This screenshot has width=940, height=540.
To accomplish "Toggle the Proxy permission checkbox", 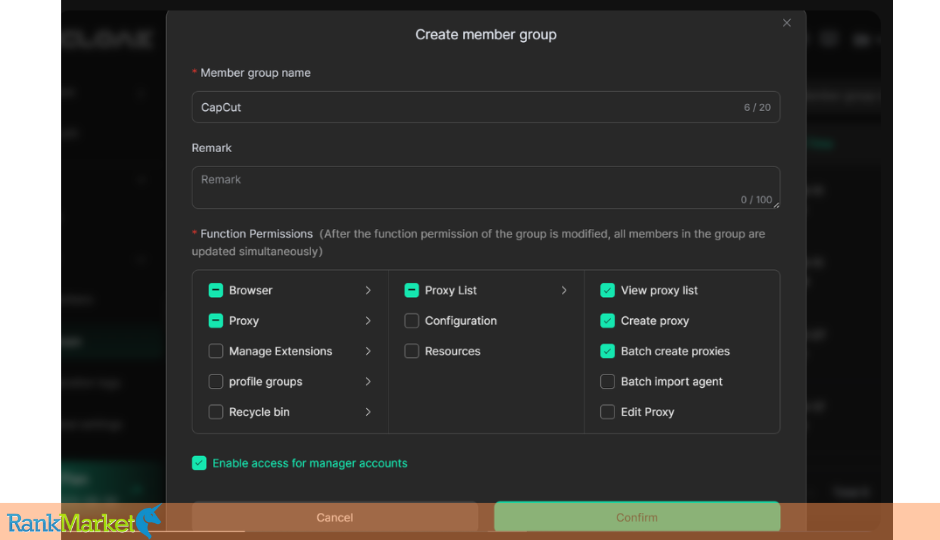I will [x=215, y=321].
